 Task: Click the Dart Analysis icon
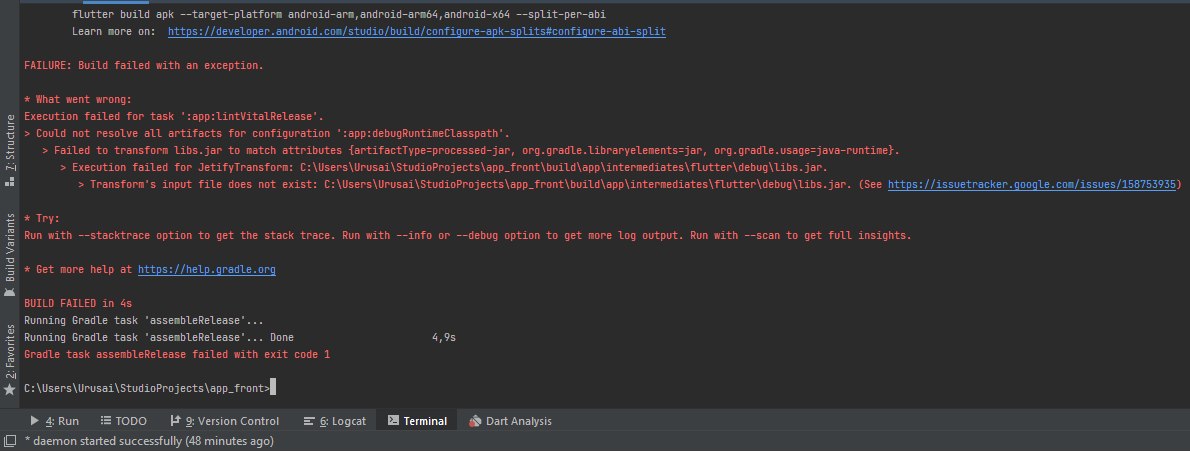pyautogui.click(x=476, y=421)
